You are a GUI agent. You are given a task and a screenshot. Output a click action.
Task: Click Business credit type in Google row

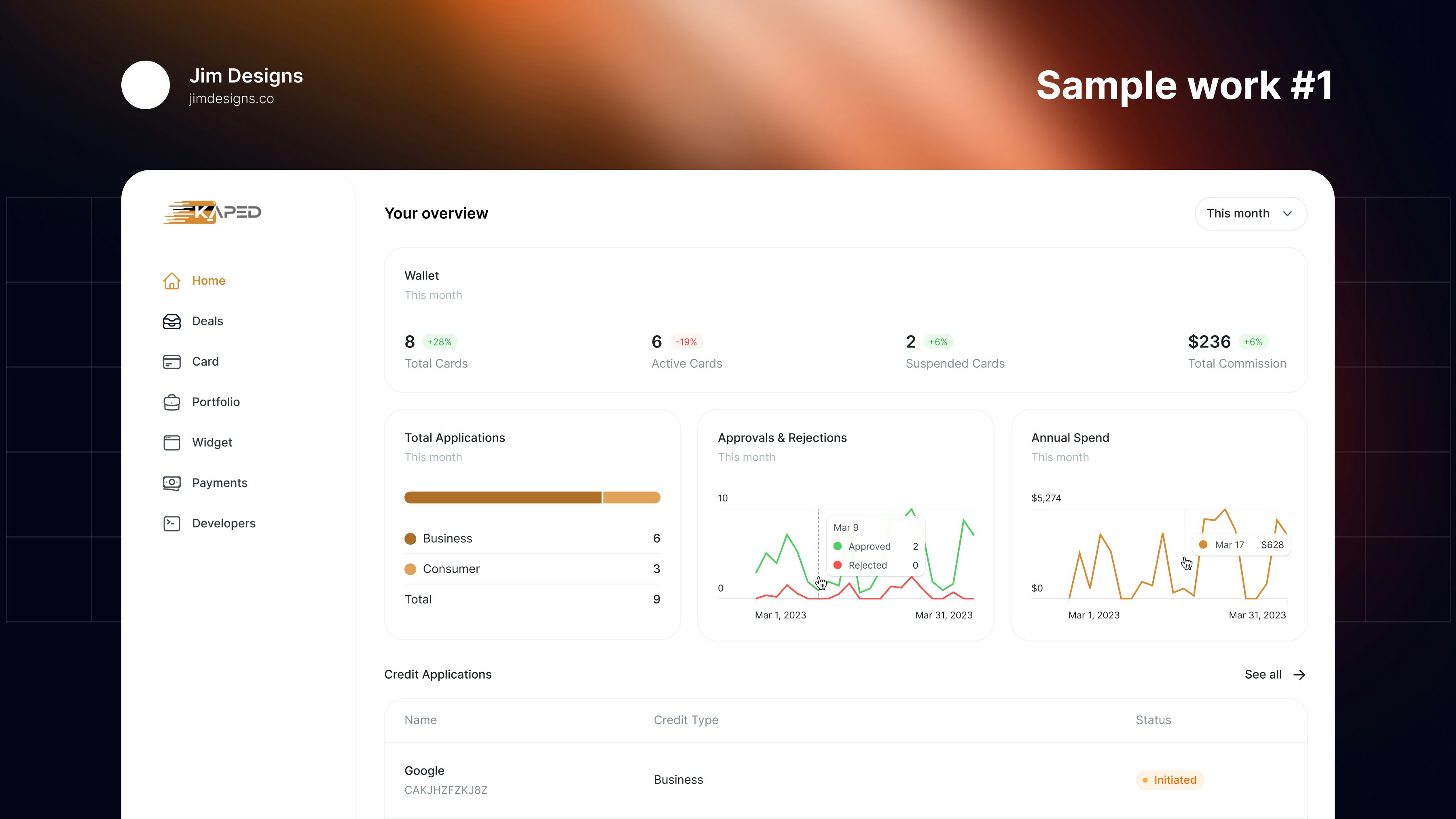(678, 780)
